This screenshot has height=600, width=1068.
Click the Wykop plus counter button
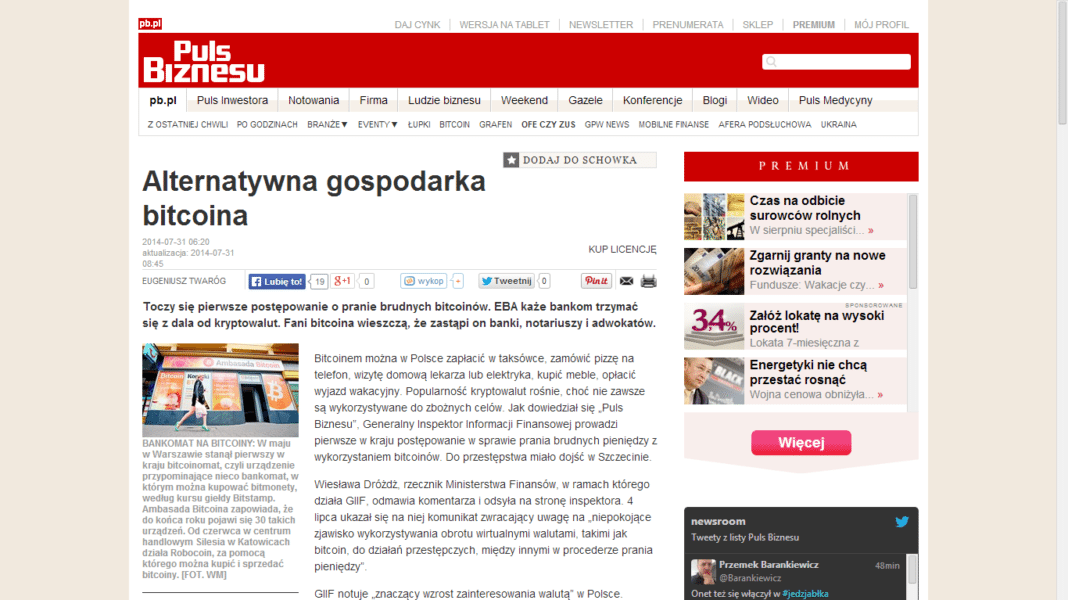coord(457,281)
